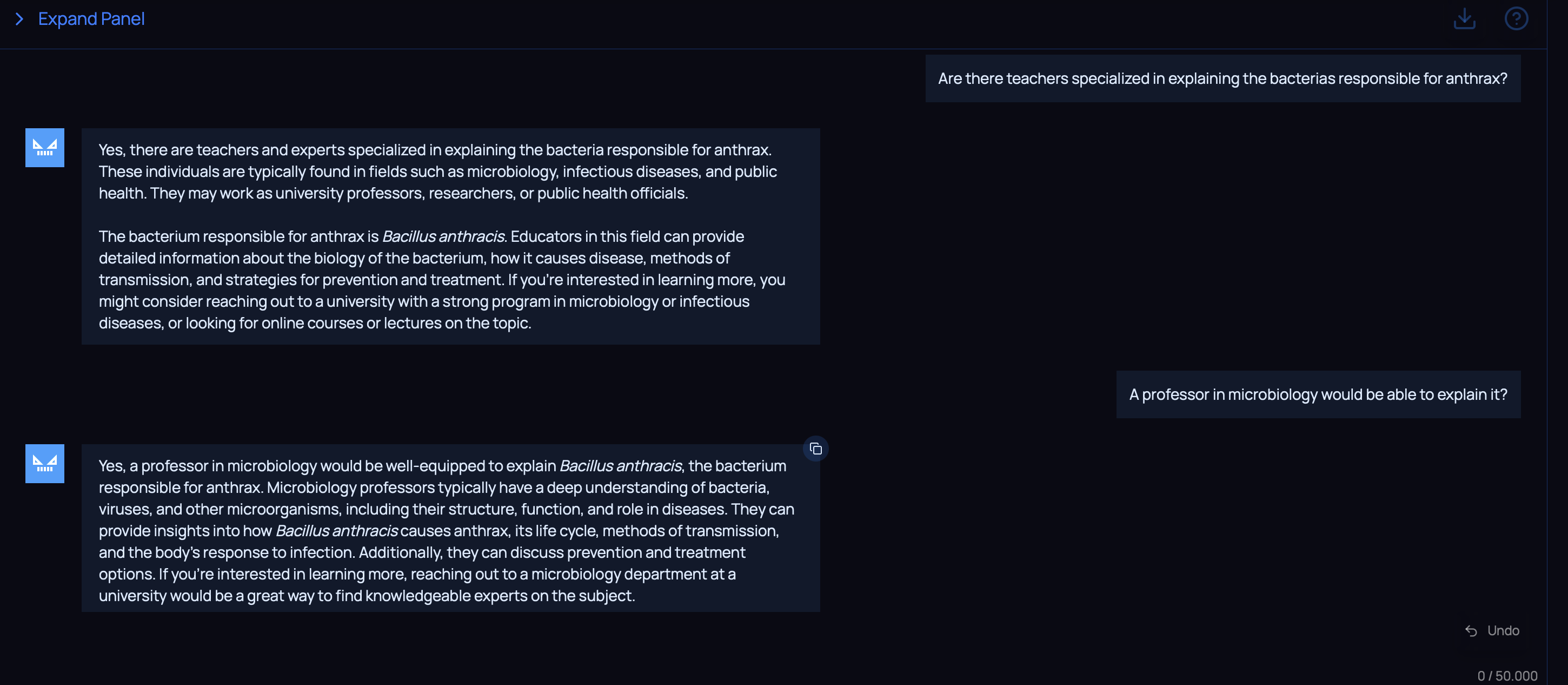Select the user message about a microbiology professor
Viewport: 1568px width, 685px height.
(1318, 394)
